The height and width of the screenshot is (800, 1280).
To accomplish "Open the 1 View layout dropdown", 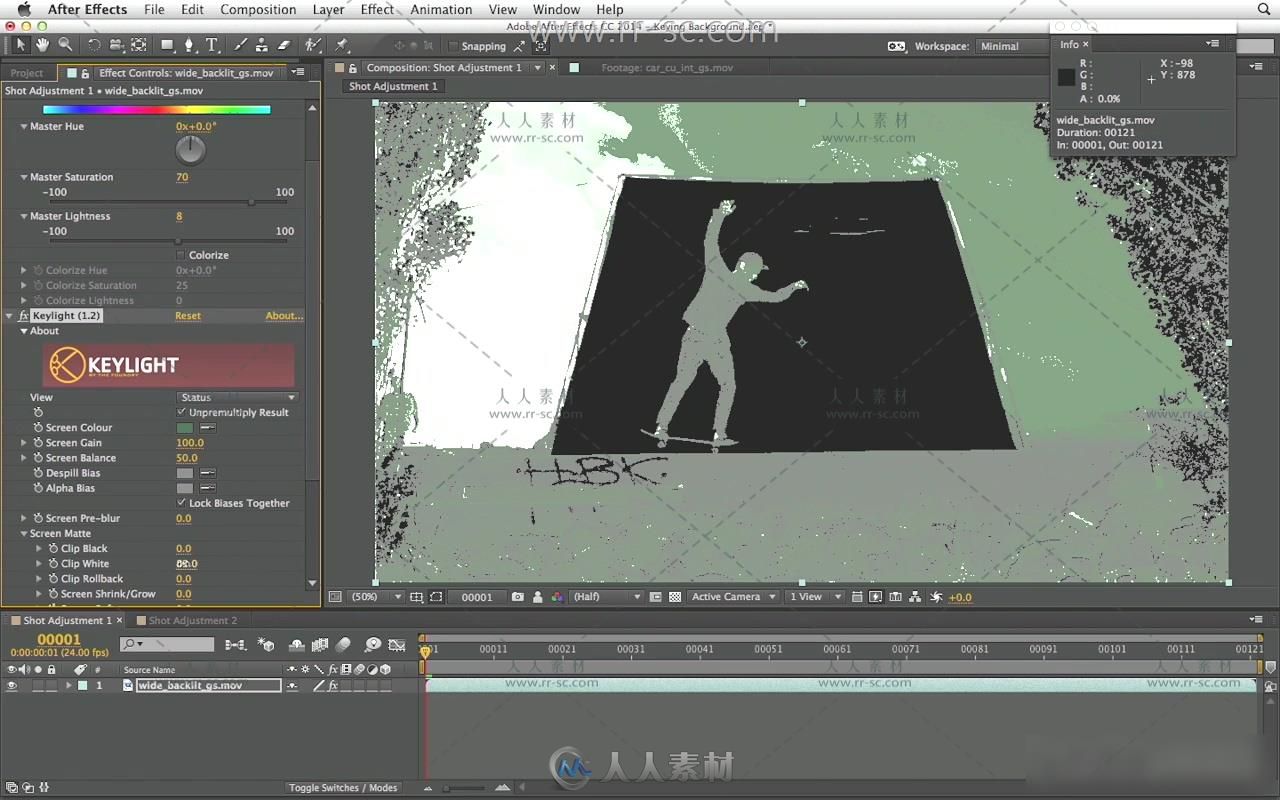I will click(x=815, y=597).
